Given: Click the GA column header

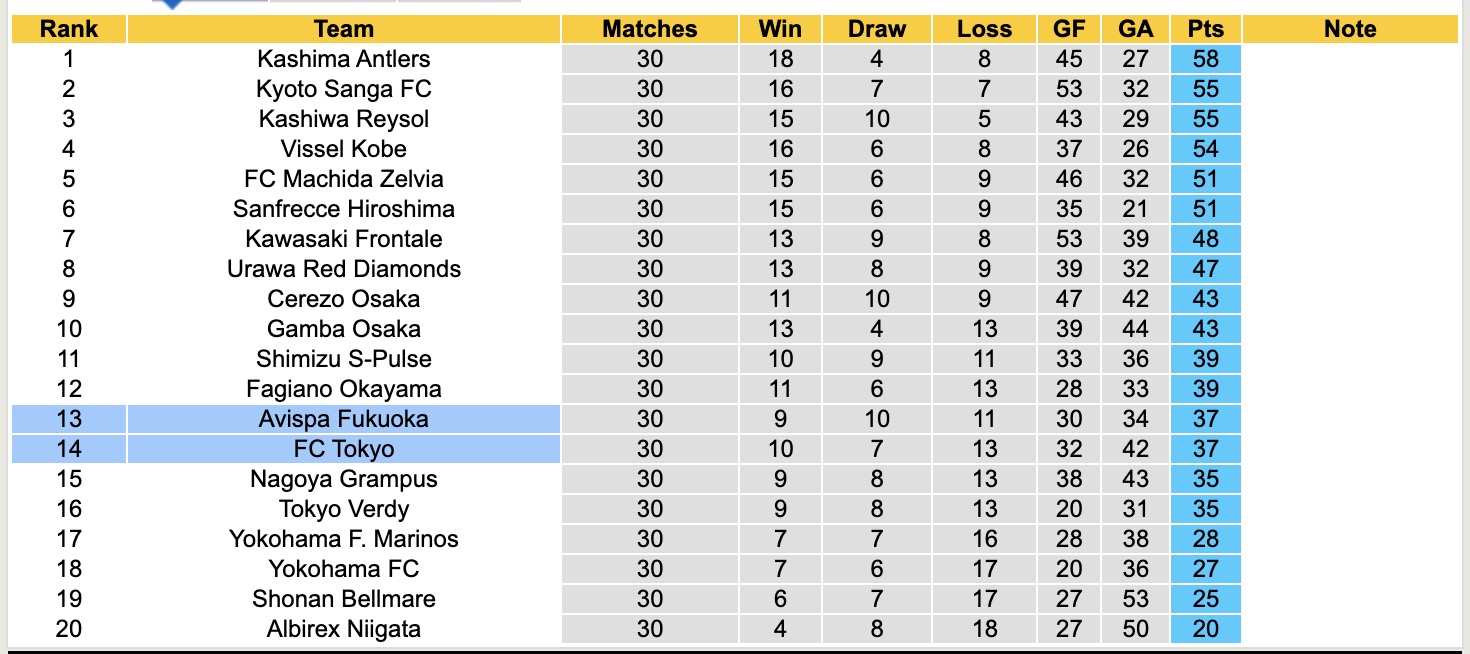Looking at the screenshot, I should (x=1136, y=29).
